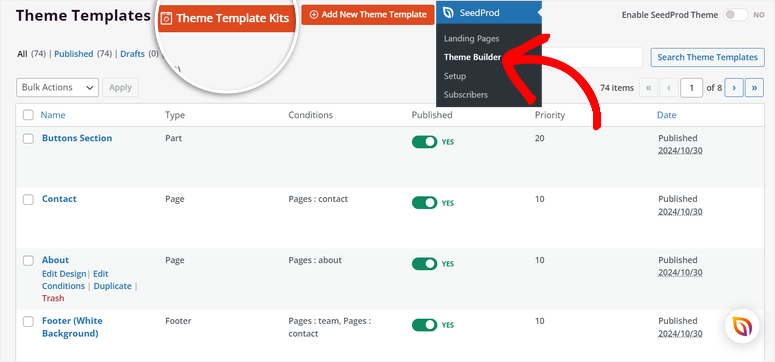Switch off published toggle for About
Image resolution: width=775 pixels, height=362 pixels.
(425, 264)
